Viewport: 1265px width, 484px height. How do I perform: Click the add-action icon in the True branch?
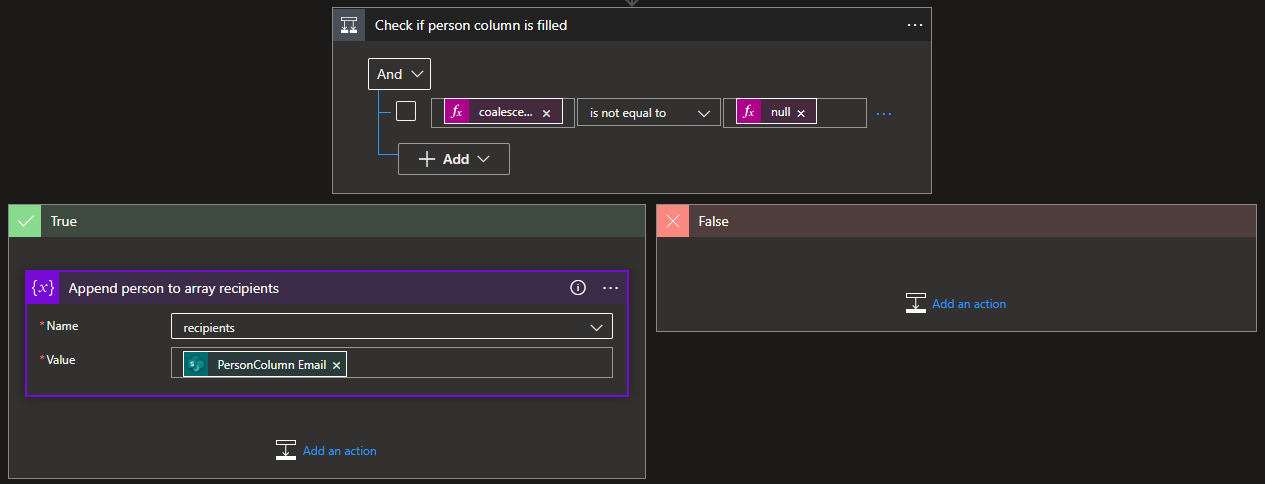point(286,450)
